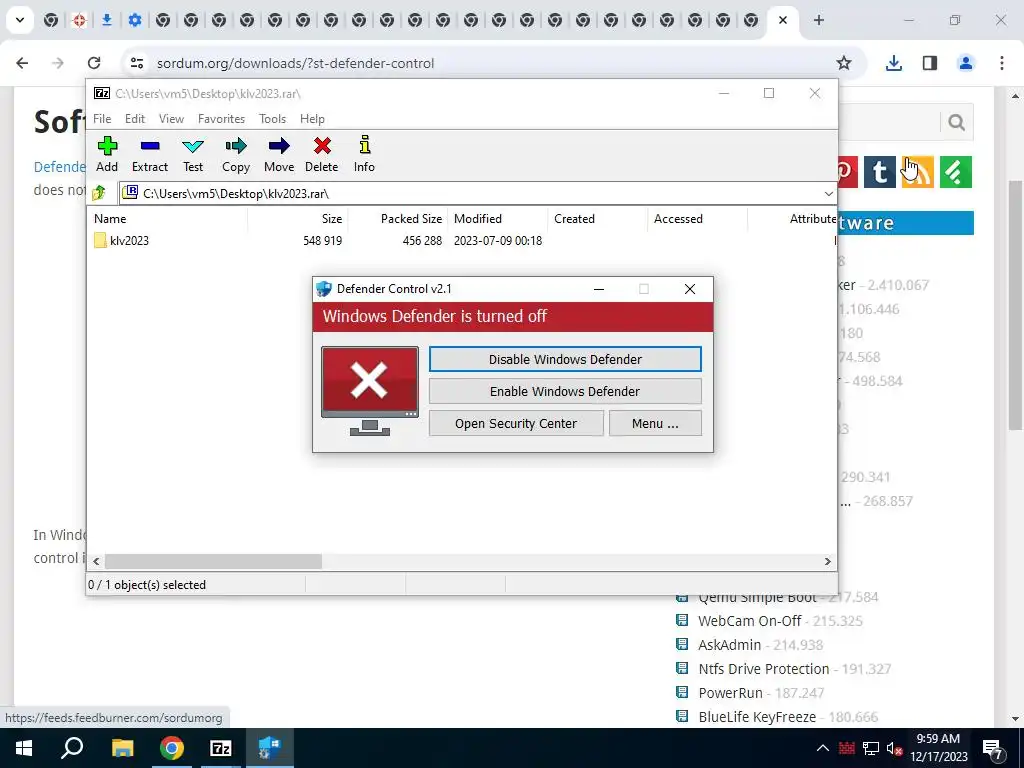Click the Chrome address bar URL

[x=295, y=63]
